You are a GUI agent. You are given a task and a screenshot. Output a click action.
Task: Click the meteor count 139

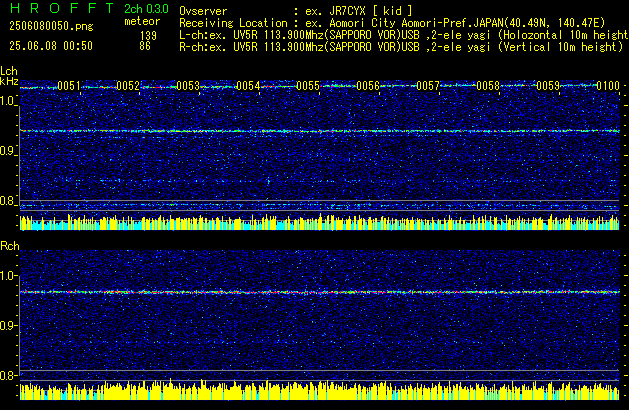coord(148,36)
